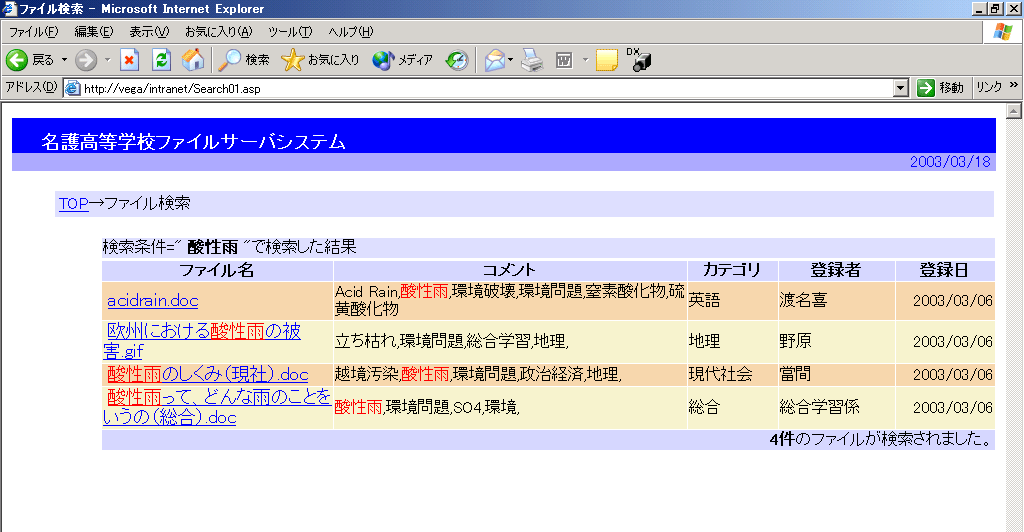The height and width of the screenshot is (532, 1024).
Task: Open the History clock icon
Action: tap(457, 60)
